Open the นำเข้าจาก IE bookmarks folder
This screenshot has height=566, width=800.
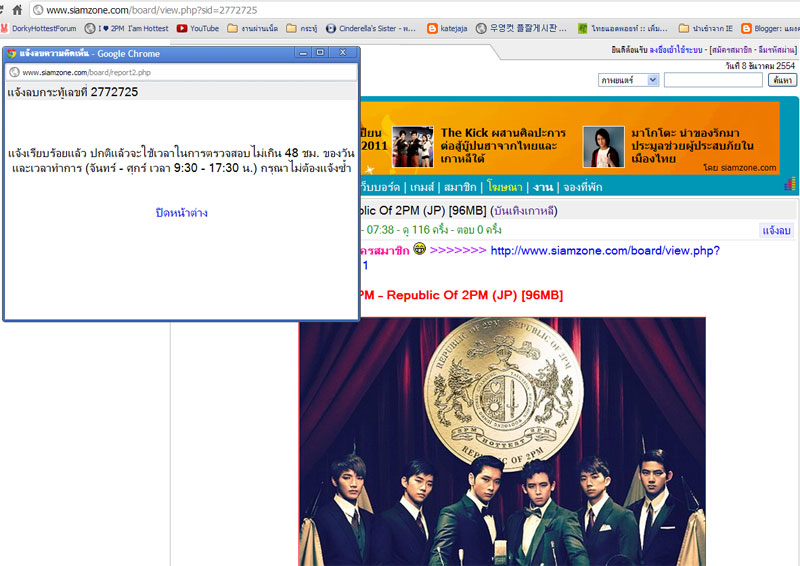coord(706,29)
